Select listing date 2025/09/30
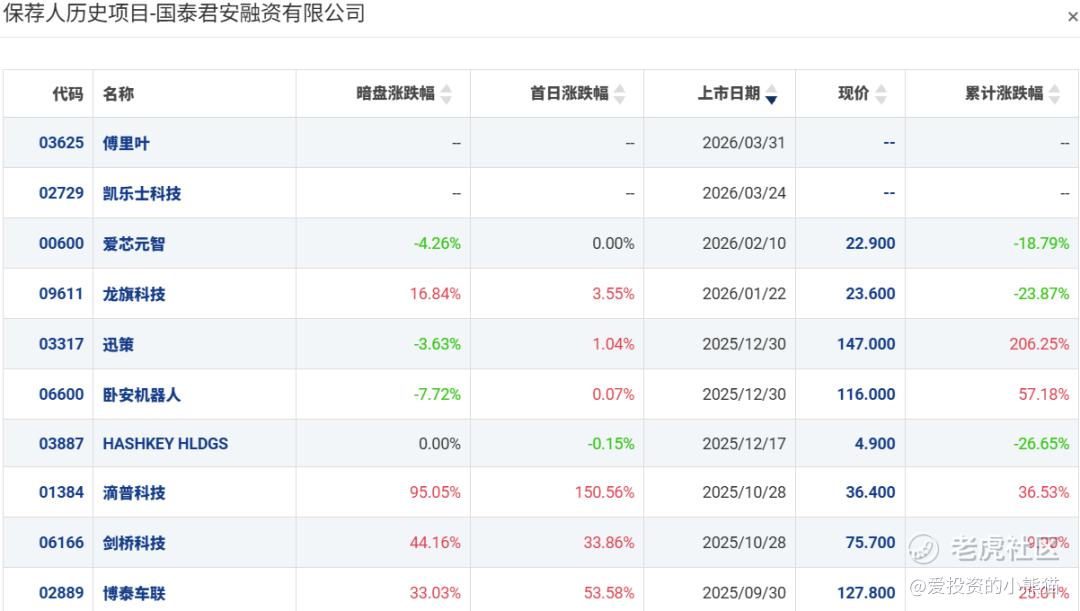Screen dimensions: 1080x611 tap(744, 592)
